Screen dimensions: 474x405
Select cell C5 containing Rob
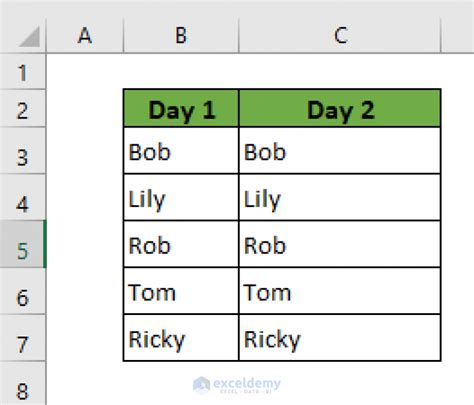(340, 244)
